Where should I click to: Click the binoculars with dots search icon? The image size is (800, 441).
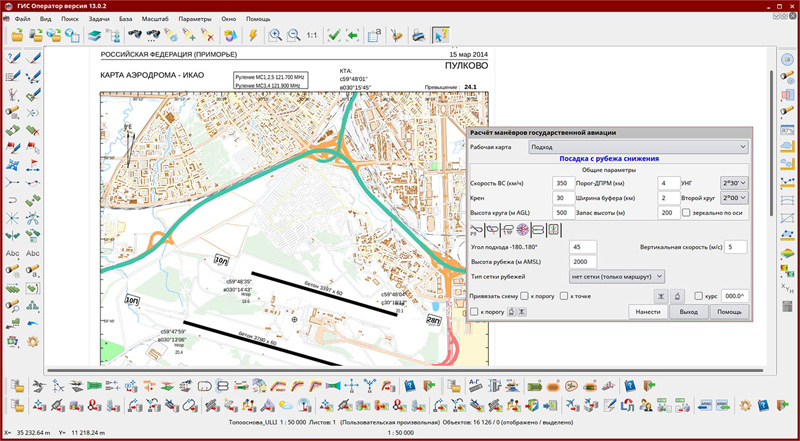153,35
